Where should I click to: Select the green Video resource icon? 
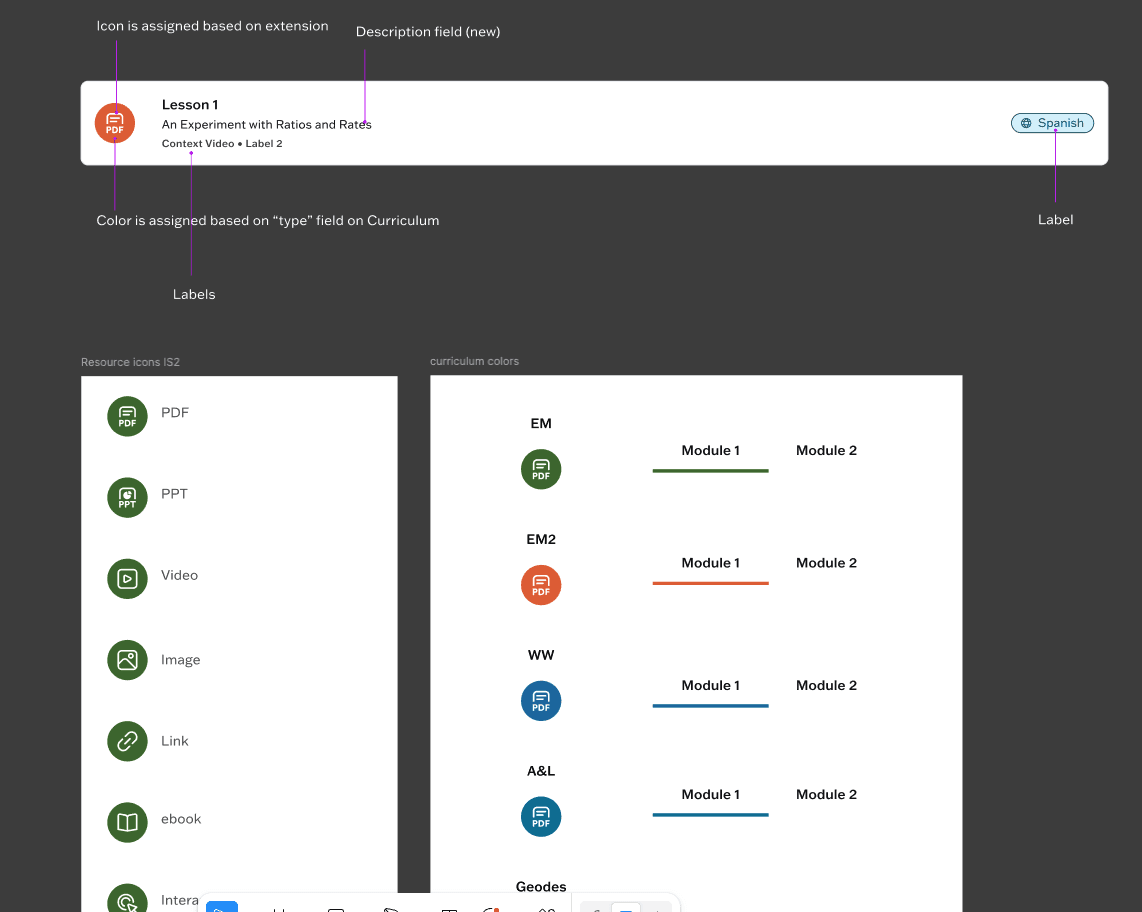pyautogui.click(x=127, y=579)
